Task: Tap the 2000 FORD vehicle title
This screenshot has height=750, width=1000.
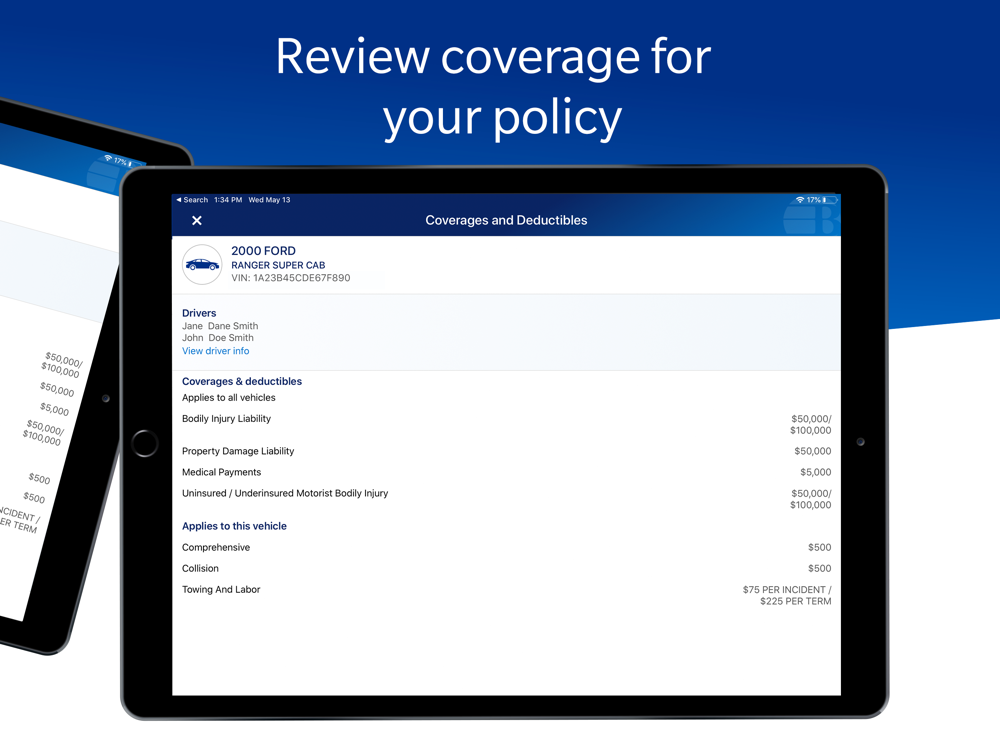Action: click(263, 251)
